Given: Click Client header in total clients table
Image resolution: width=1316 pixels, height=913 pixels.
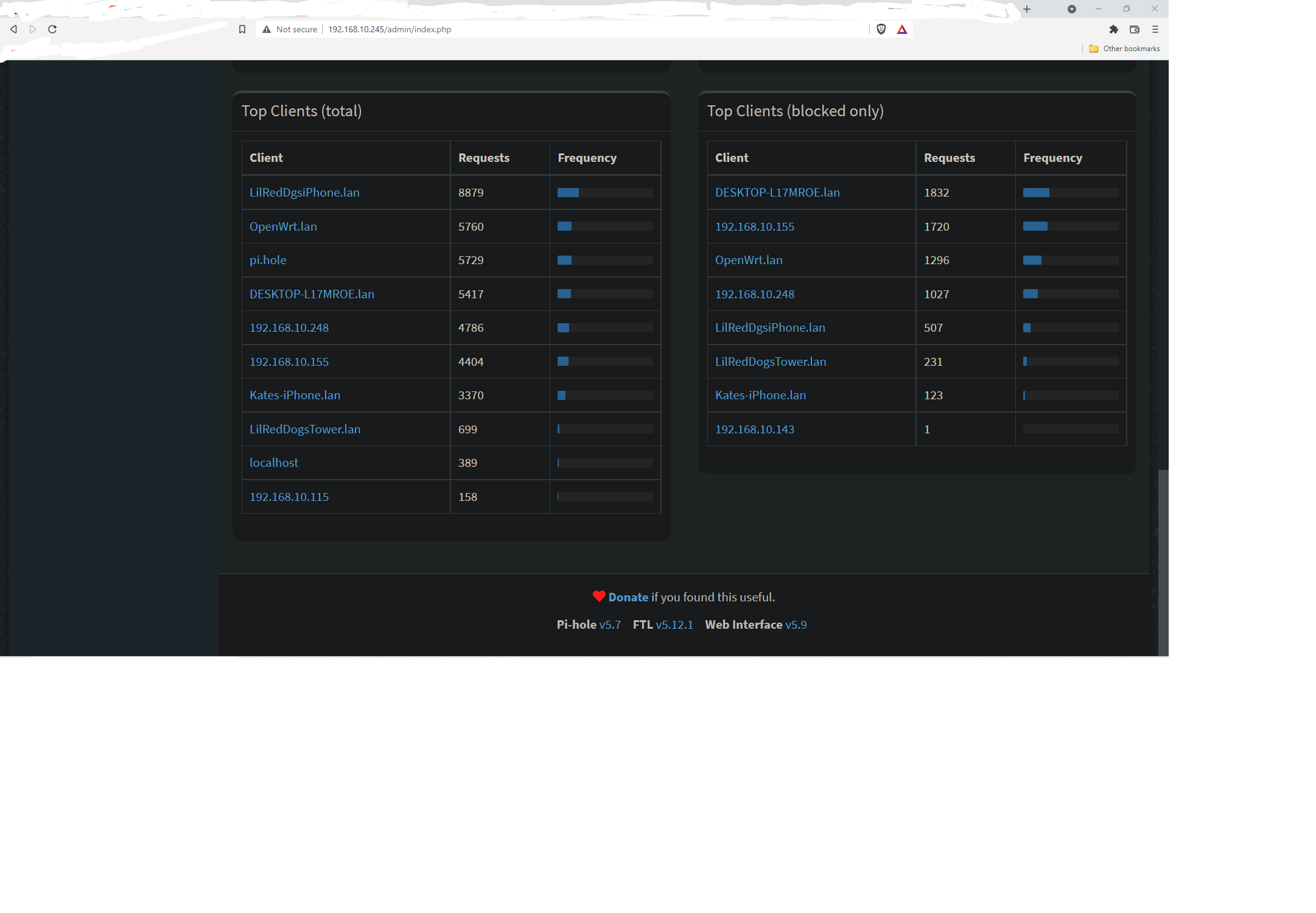Looking at the screenshot, I should pyautogui.click(x=266, y=158).
